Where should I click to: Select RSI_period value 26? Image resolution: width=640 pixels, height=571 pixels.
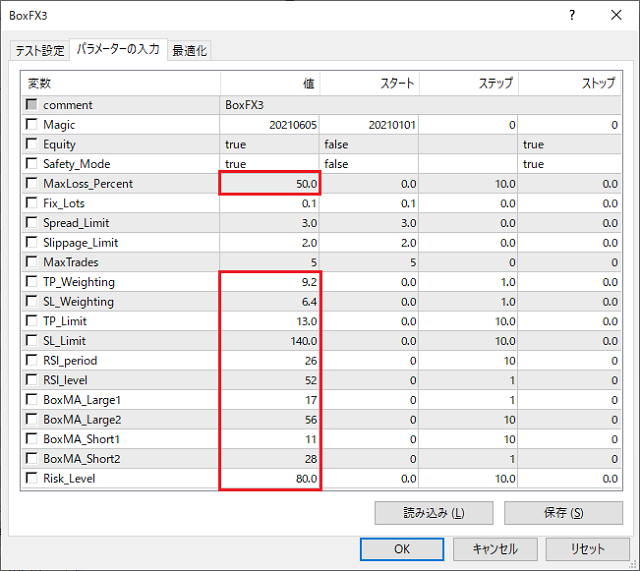[x=269, y=360]
